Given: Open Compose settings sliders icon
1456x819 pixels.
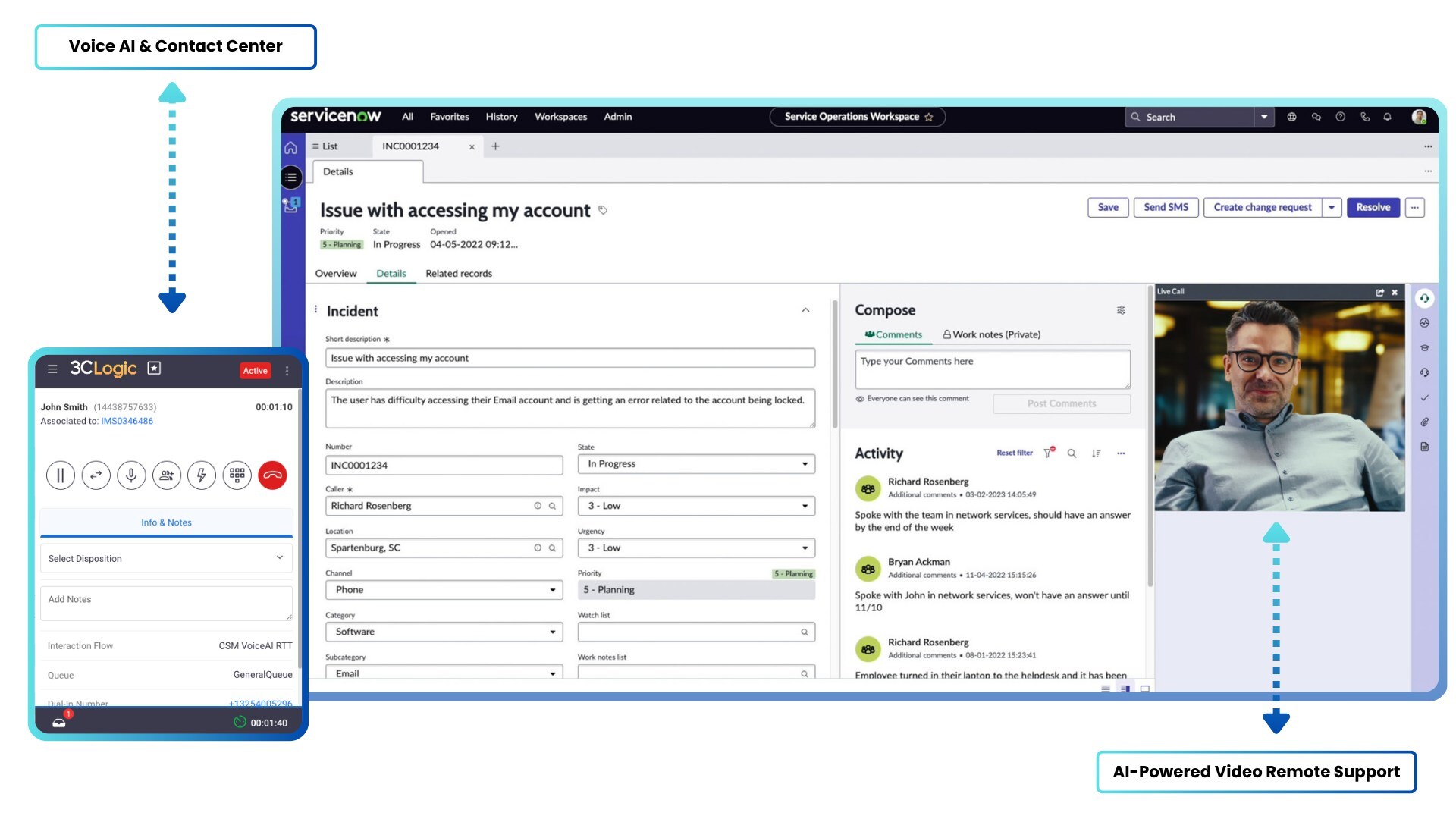Looking at the screenshot, I should [1121, 310].
